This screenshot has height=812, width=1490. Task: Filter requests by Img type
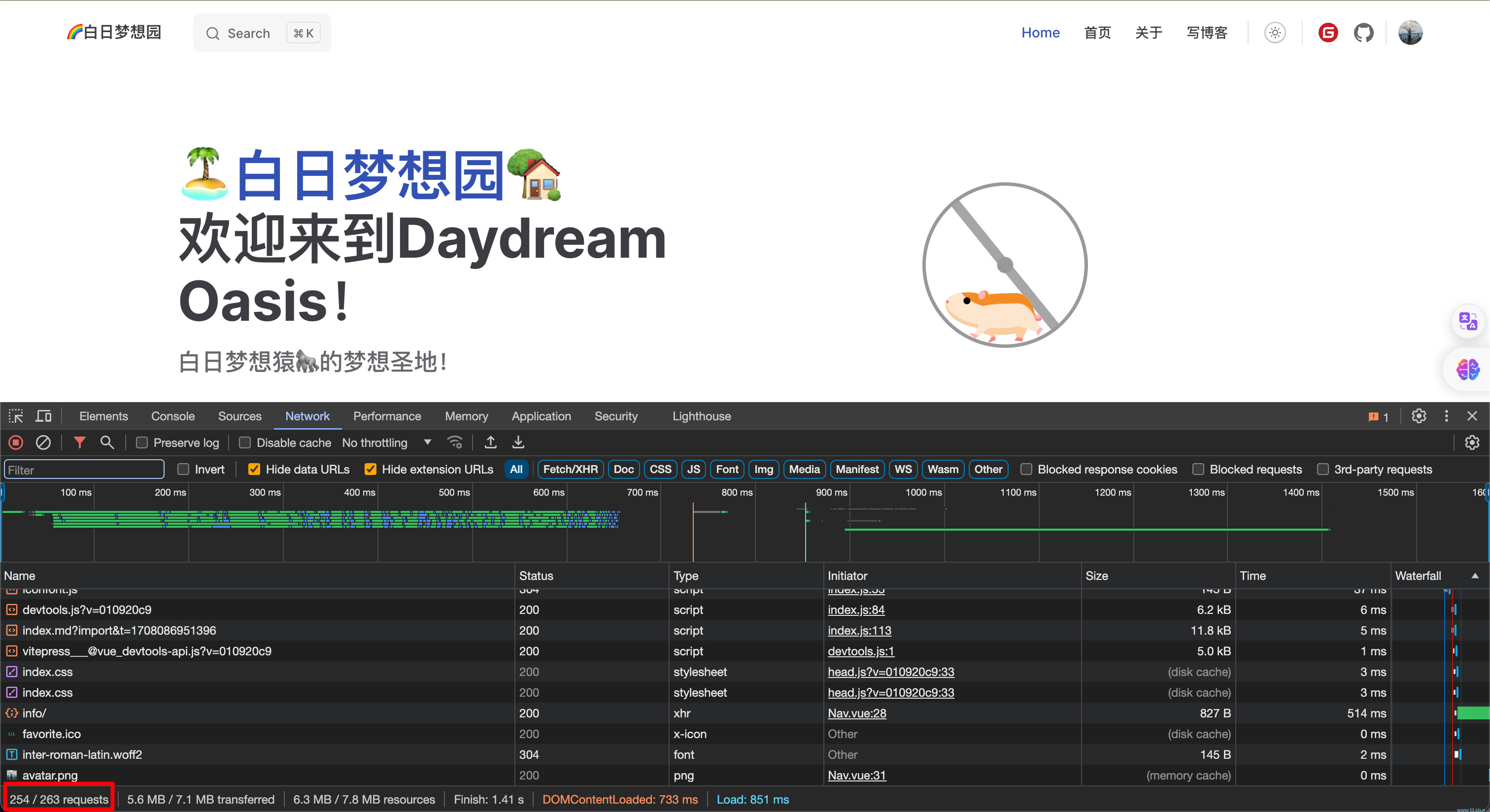point(764,470)
